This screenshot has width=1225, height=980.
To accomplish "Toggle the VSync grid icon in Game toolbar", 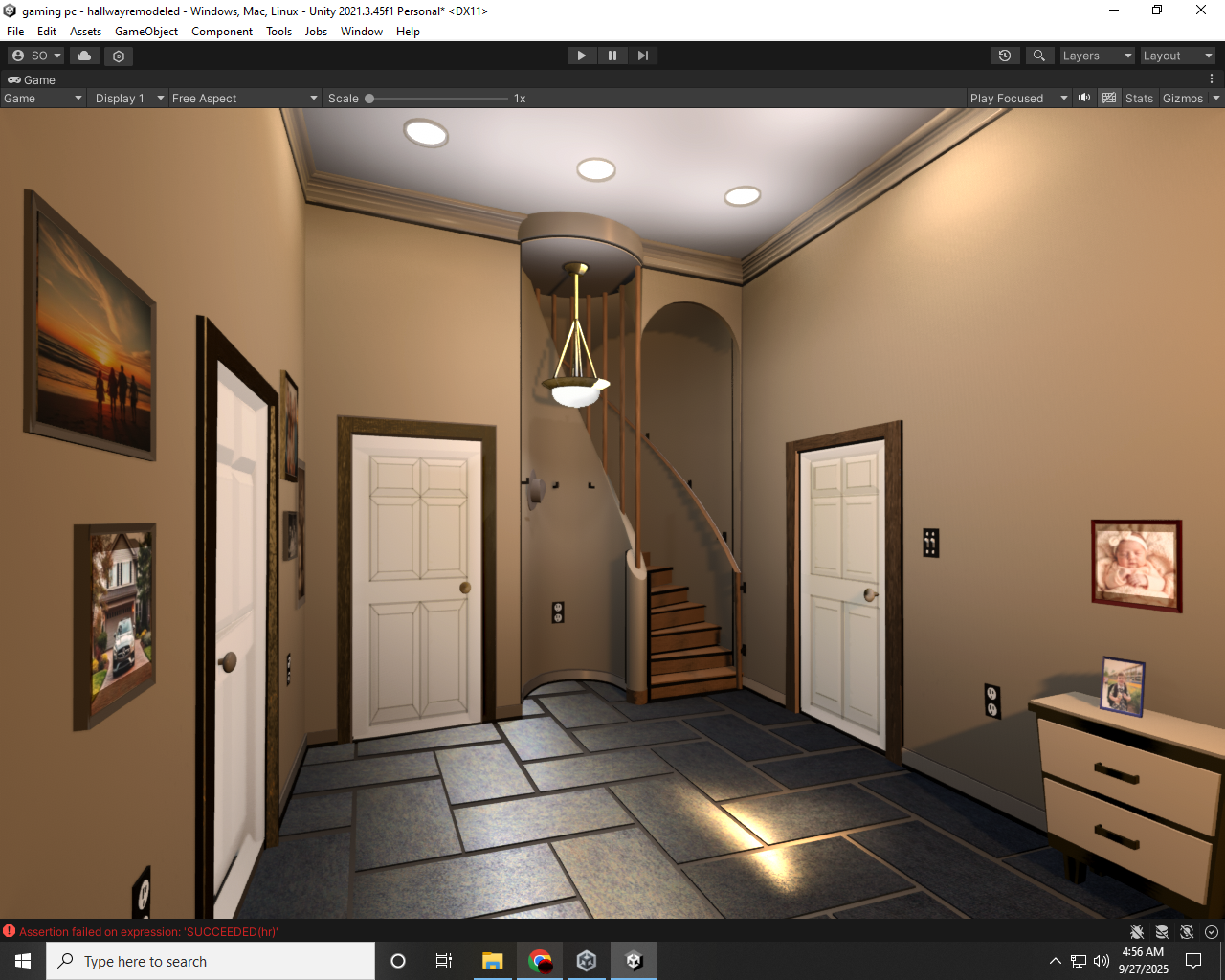I will (1109, 98).
